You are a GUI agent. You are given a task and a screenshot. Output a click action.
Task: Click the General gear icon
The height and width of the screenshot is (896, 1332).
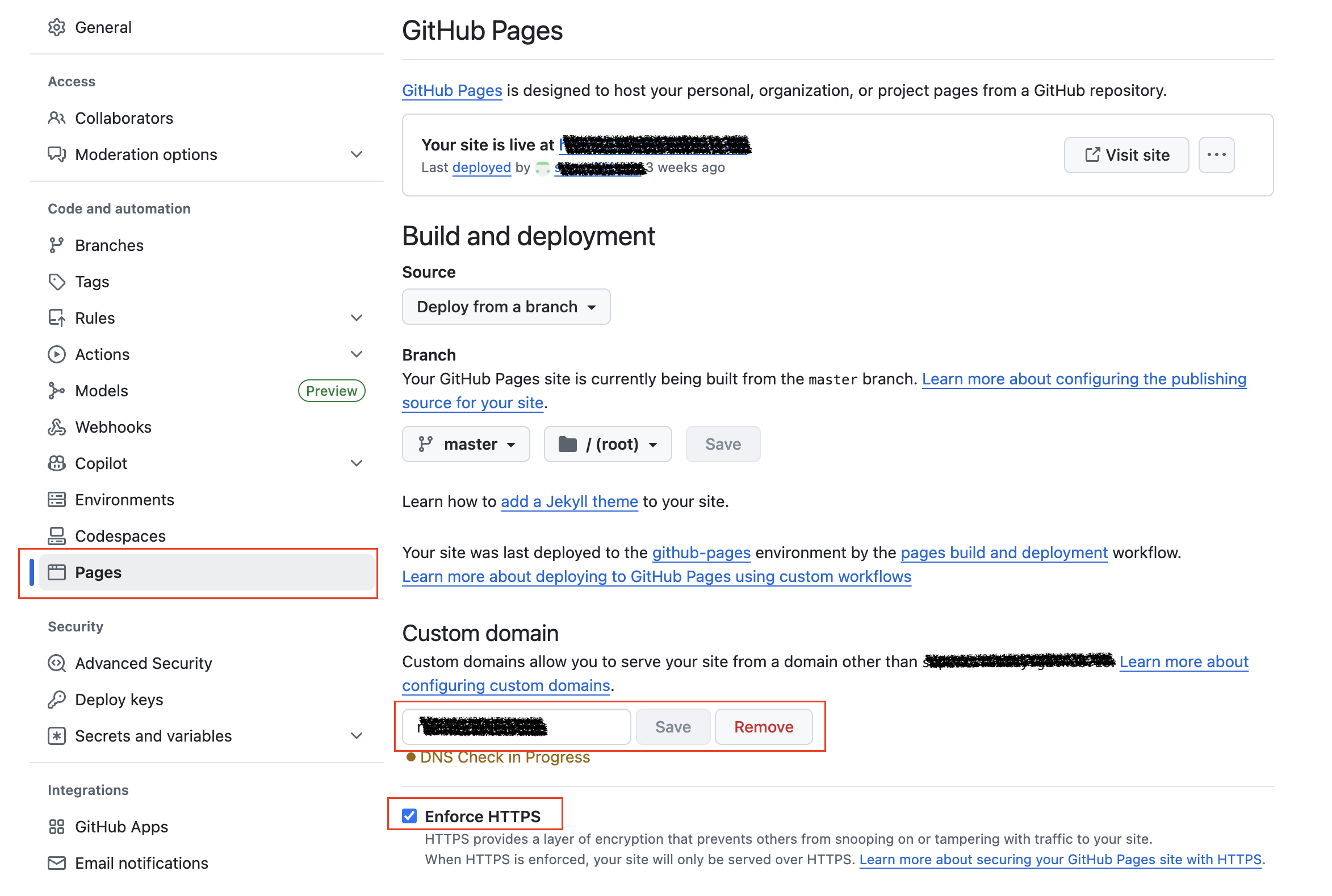pyautogui.click(x=57, y=27)
